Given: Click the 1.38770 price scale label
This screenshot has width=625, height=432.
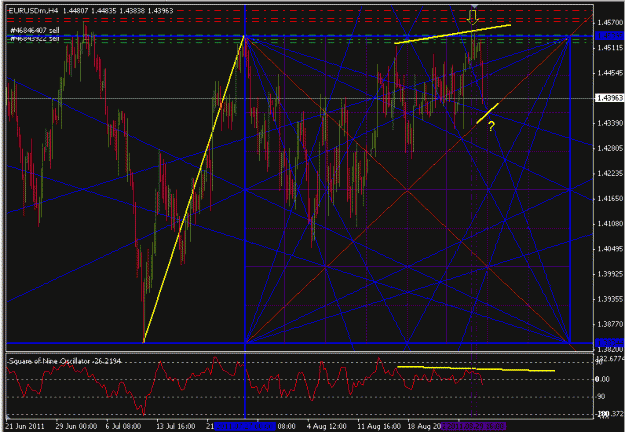Looking at the screenshot, I should click(610, 325).
